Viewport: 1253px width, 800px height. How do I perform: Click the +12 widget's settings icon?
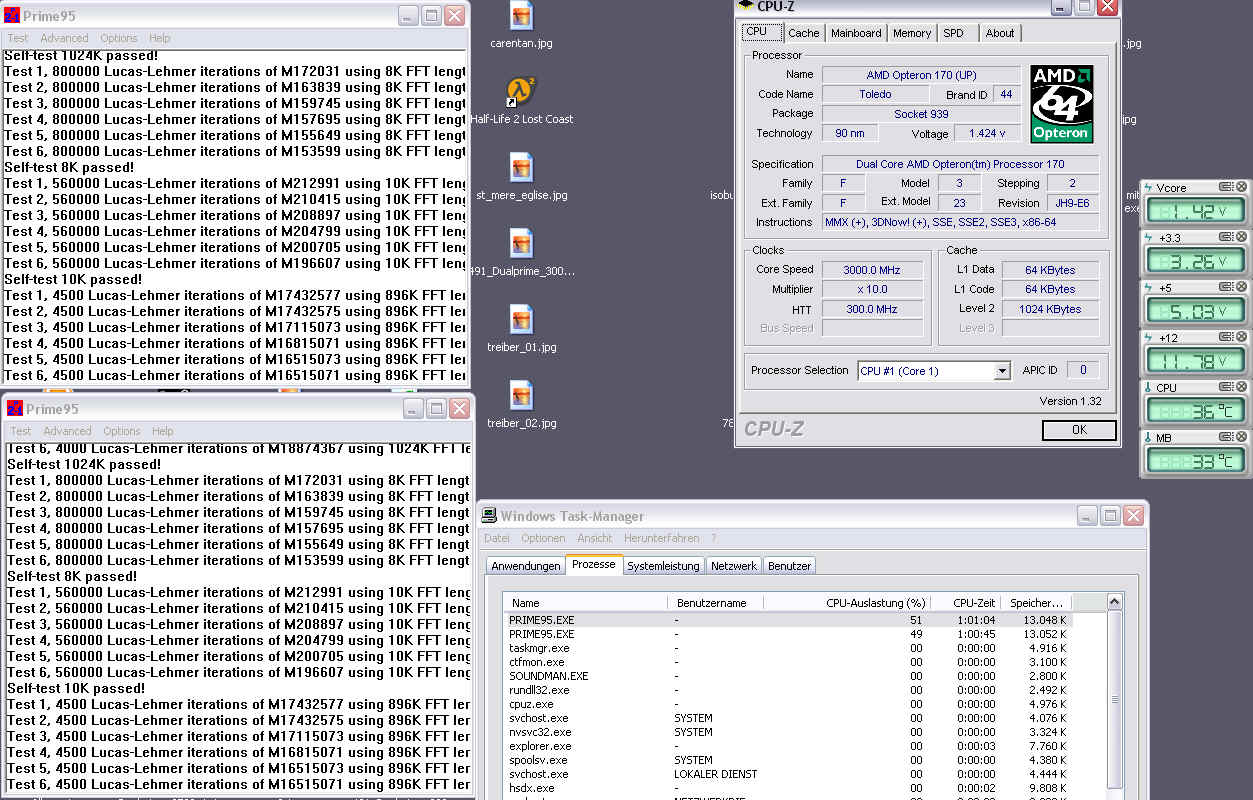pyautogui.click(x=1226, y=337)
